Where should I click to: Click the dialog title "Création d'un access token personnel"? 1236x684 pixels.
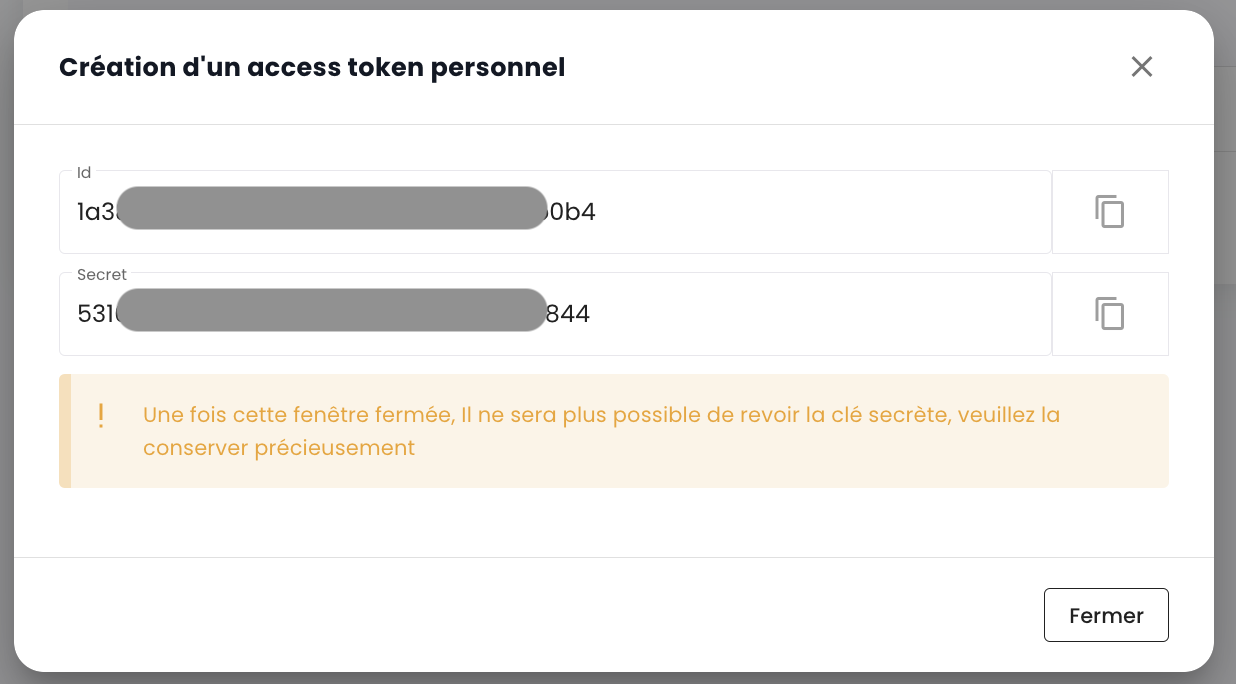(312, 68)
